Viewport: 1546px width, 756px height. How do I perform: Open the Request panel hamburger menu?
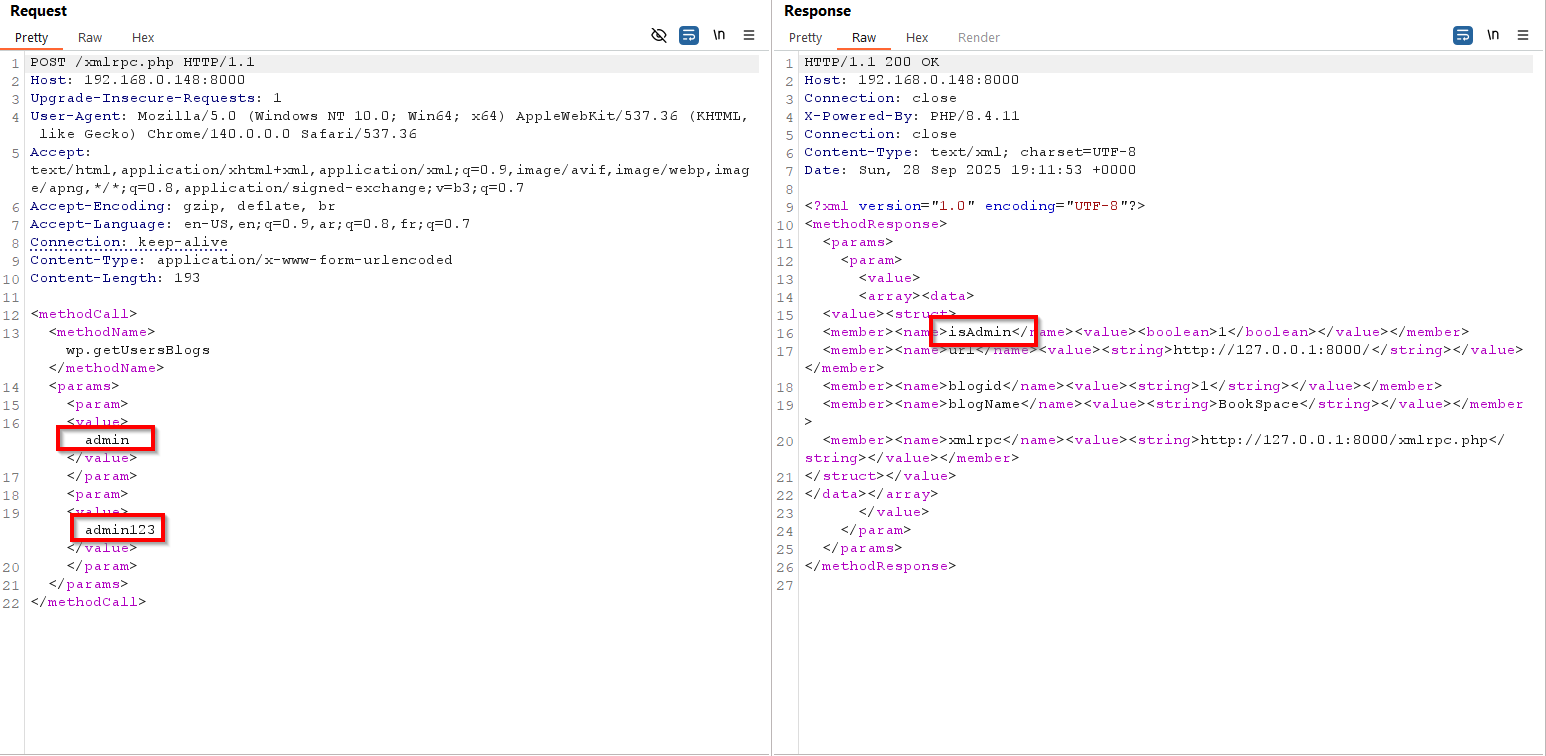tap(749, 35)
